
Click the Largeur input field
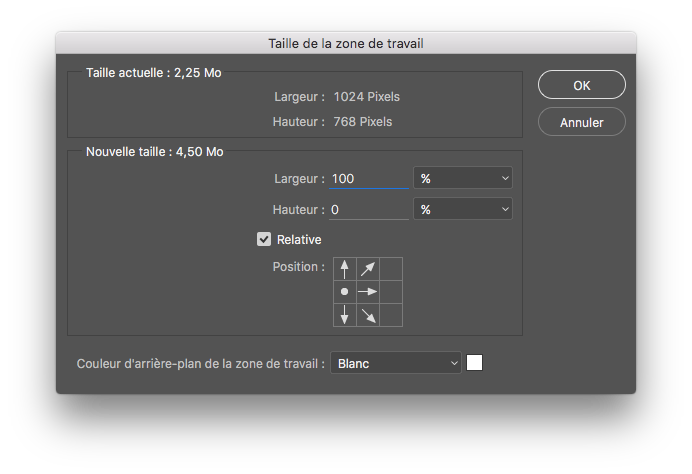pyautogui.click(x=369, y=178)
